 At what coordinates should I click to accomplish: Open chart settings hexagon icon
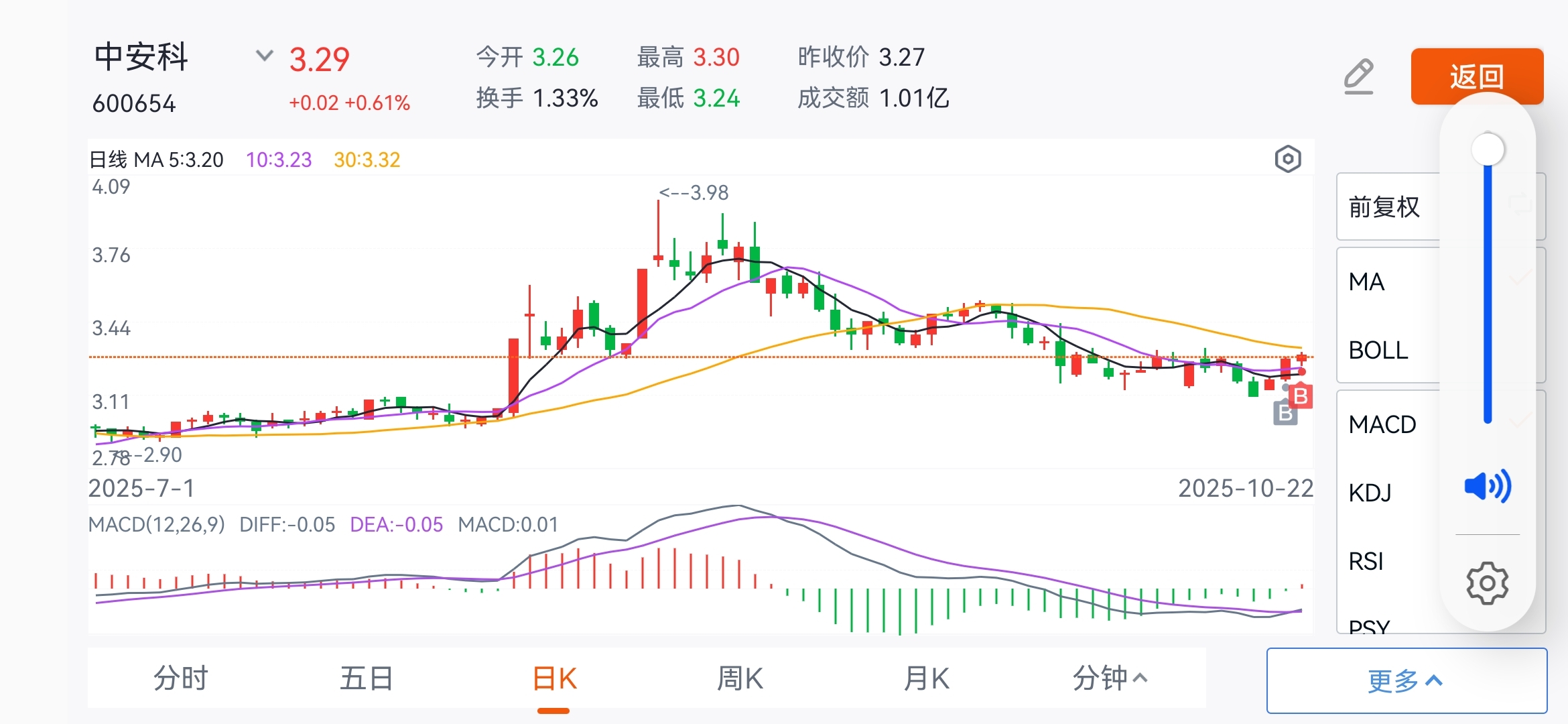(1287, 159)
